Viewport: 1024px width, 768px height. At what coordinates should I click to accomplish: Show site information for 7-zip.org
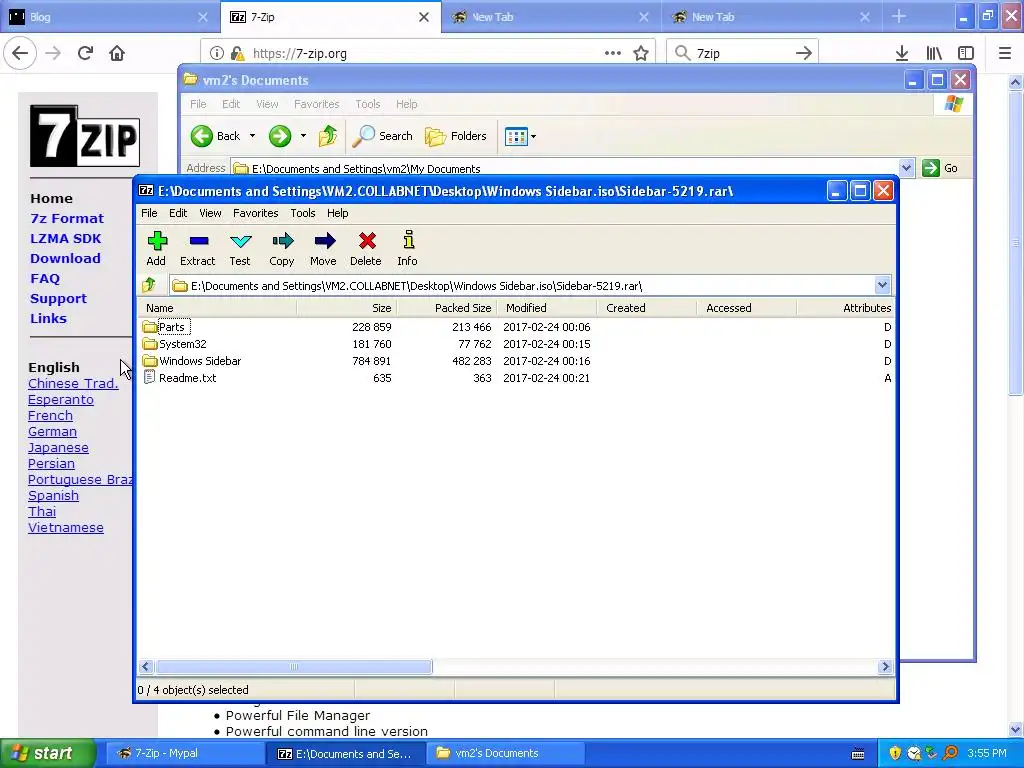point(217,54)
